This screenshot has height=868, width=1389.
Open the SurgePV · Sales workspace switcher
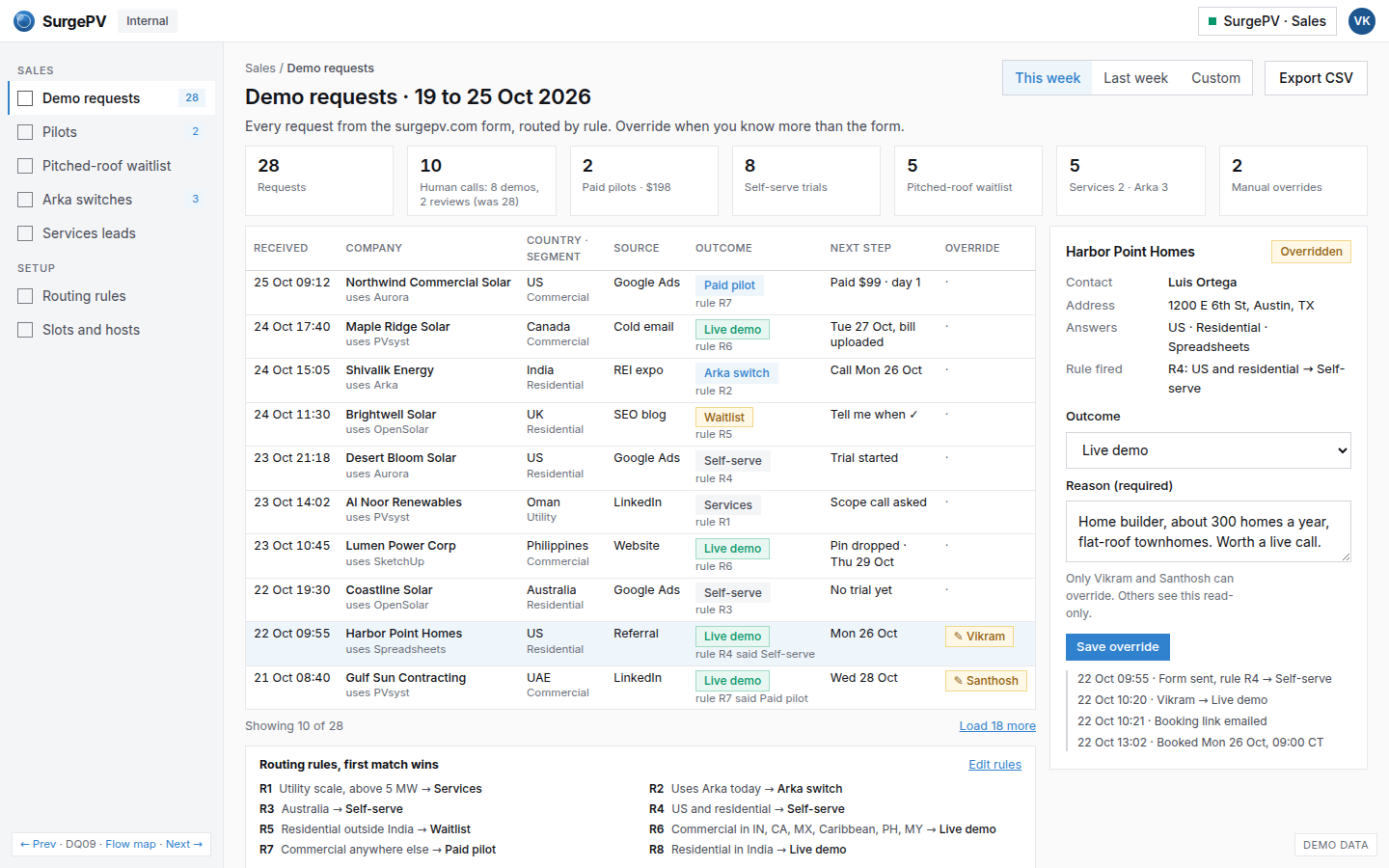(x=1266, y=21)
